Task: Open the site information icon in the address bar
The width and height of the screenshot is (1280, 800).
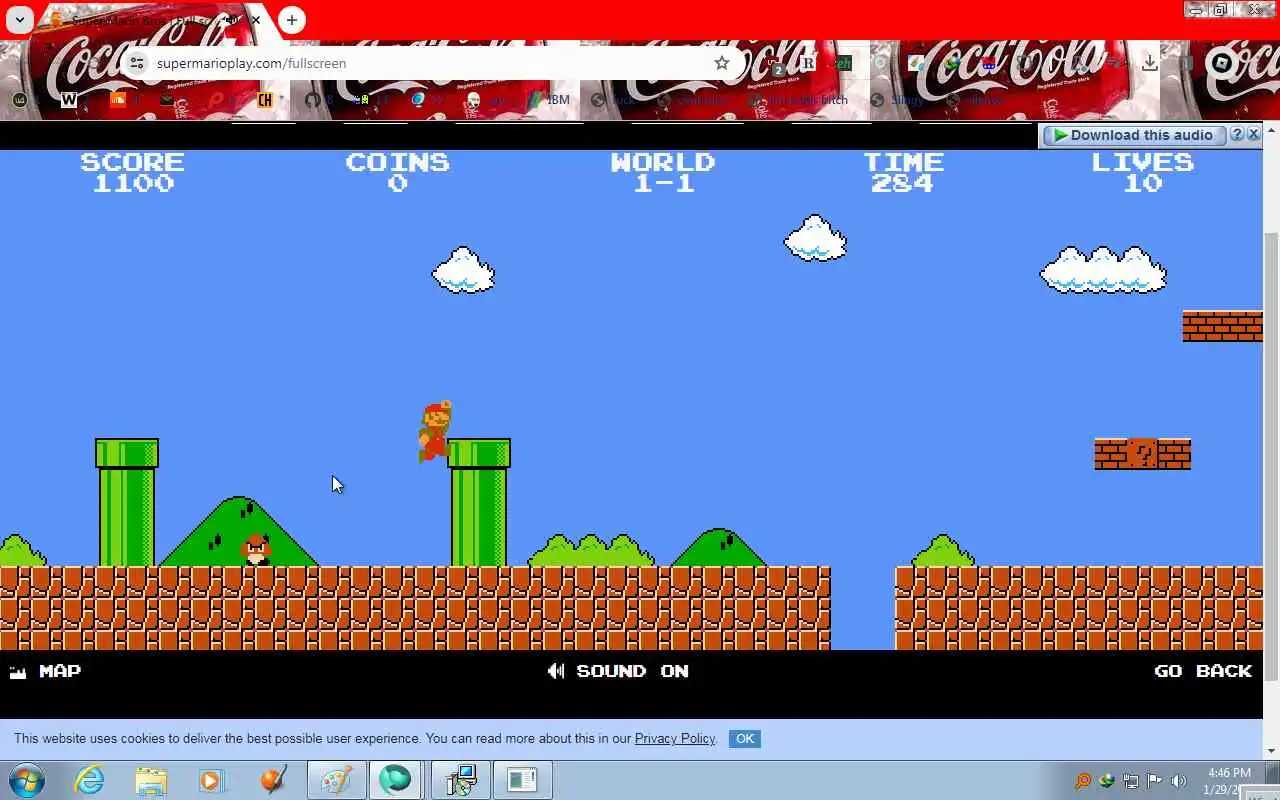Action: point(138,63)
